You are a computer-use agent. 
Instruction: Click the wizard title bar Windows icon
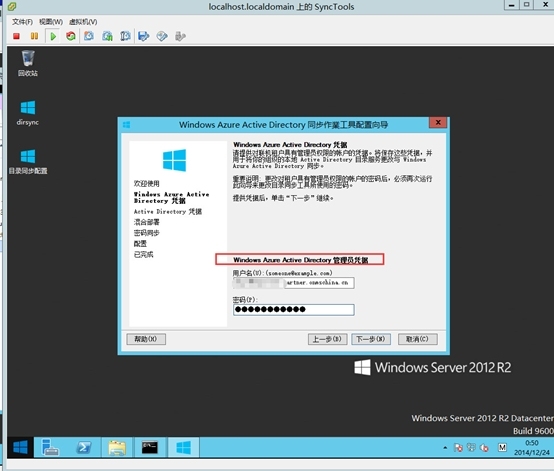[126, 125]
